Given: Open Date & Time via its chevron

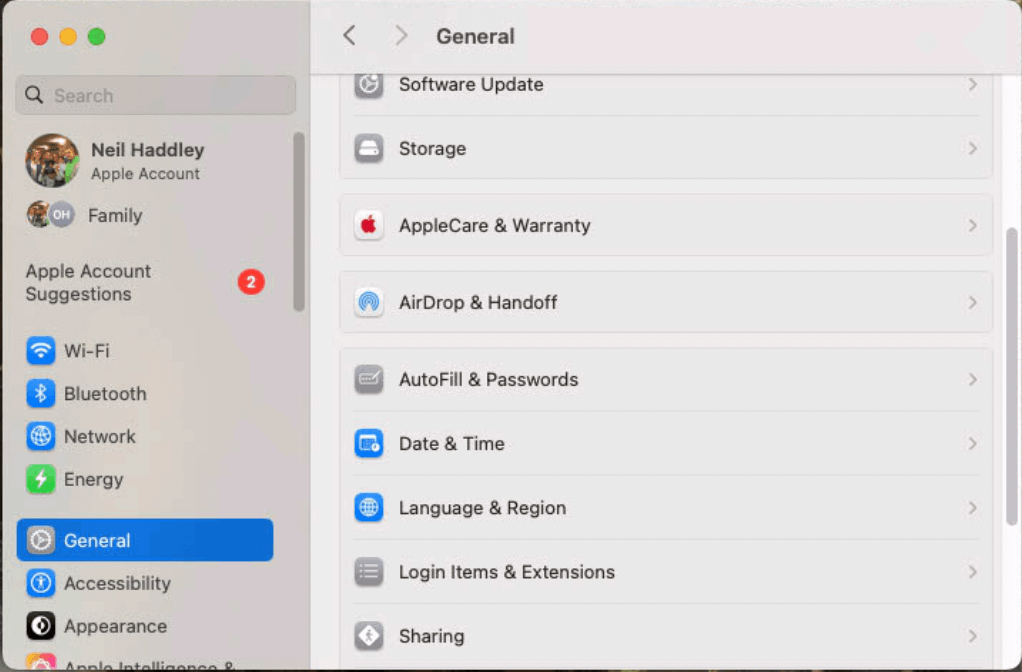Looking at the screenshot, I should (x=972, y=444).
